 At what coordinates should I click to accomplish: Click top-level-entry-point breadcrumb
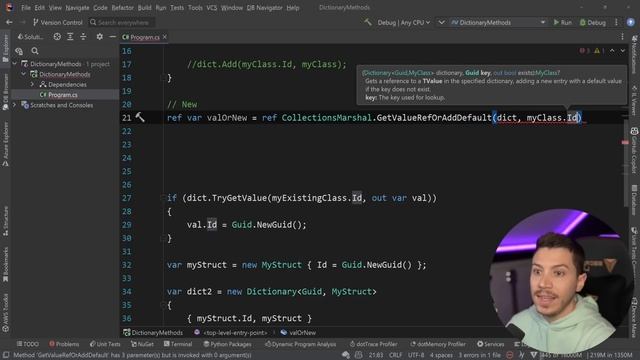point(231,332)
